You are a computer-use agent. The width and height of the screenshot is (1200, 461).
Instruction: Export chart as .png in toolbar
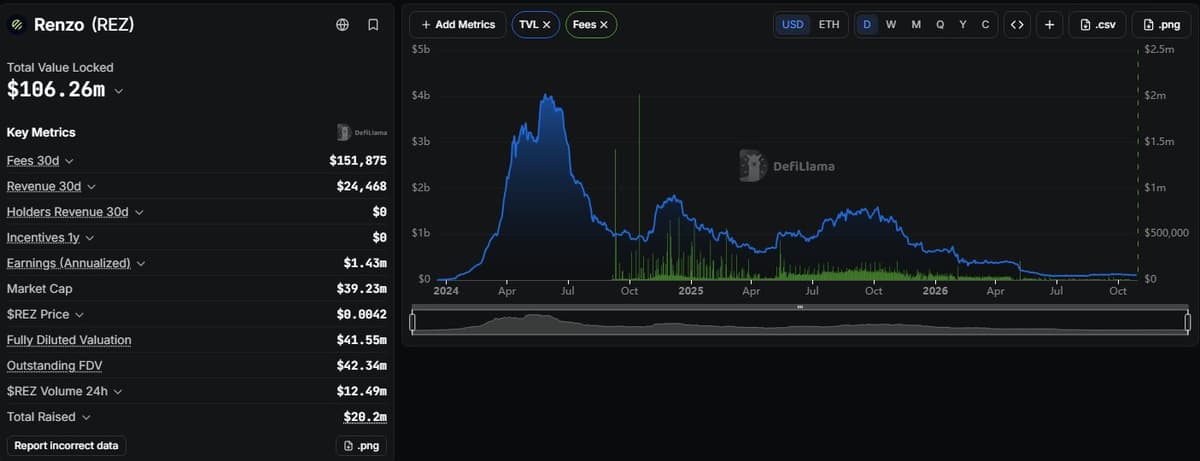[x=1162, y=24]
